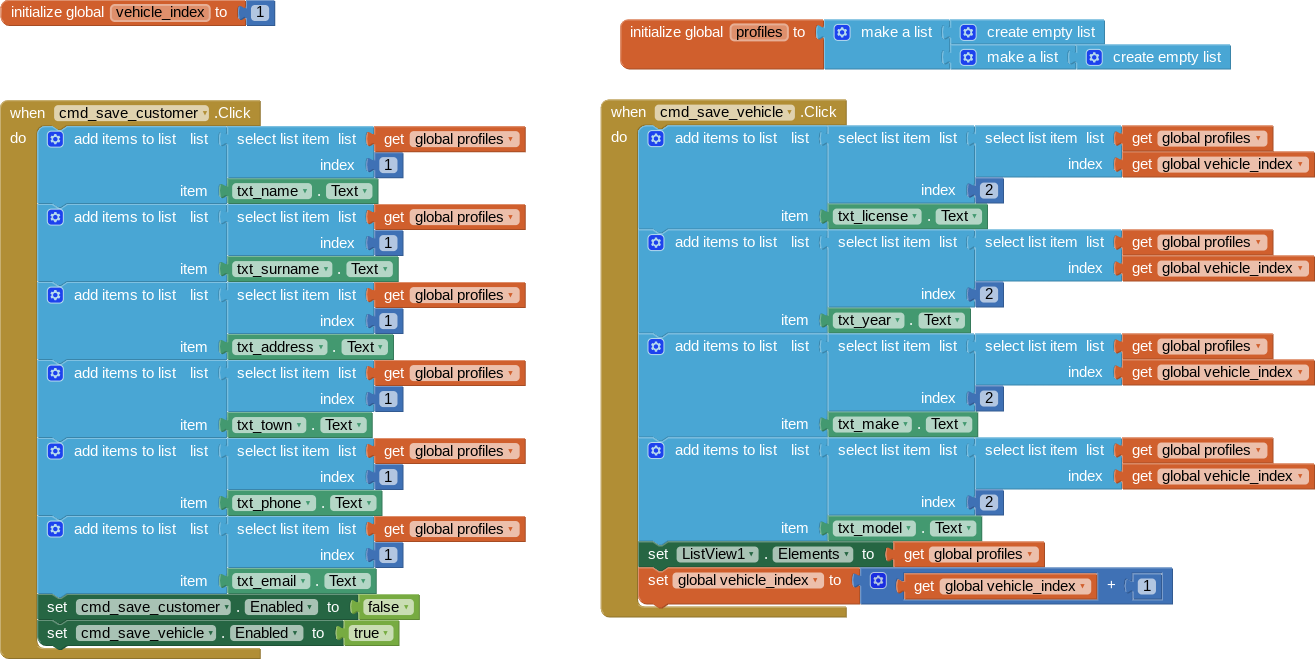Click gear icon on txt_license add items block
This screenshot has height=659, width=1315.
656,138
